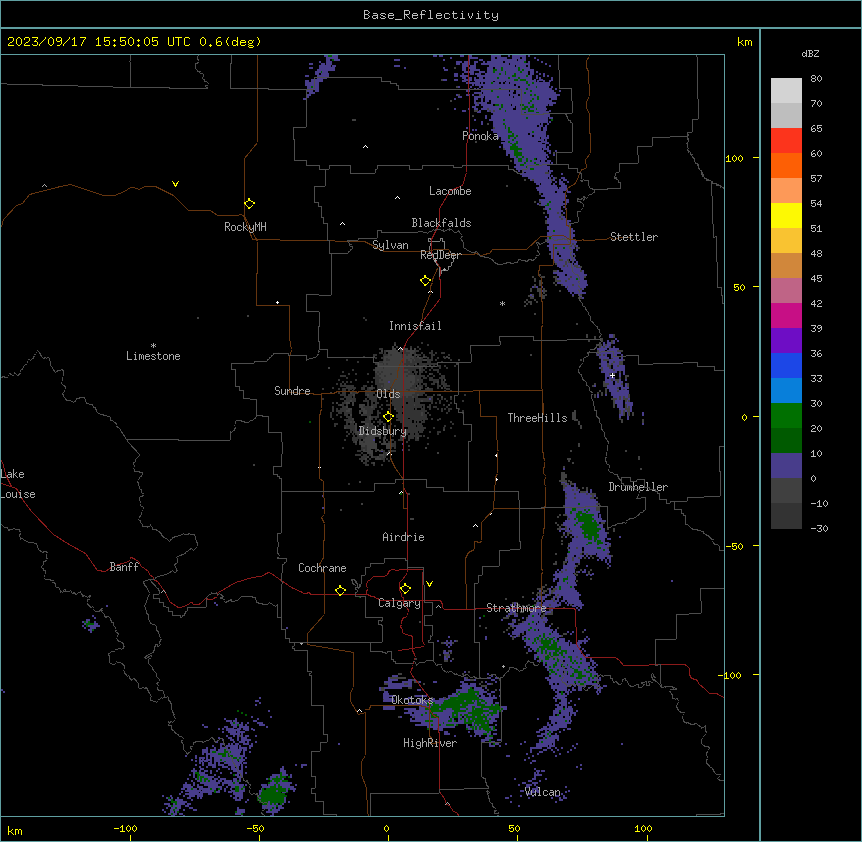Click the Innisfail city label
Viewport: 862px width, 842px height.
click(415, 326)
